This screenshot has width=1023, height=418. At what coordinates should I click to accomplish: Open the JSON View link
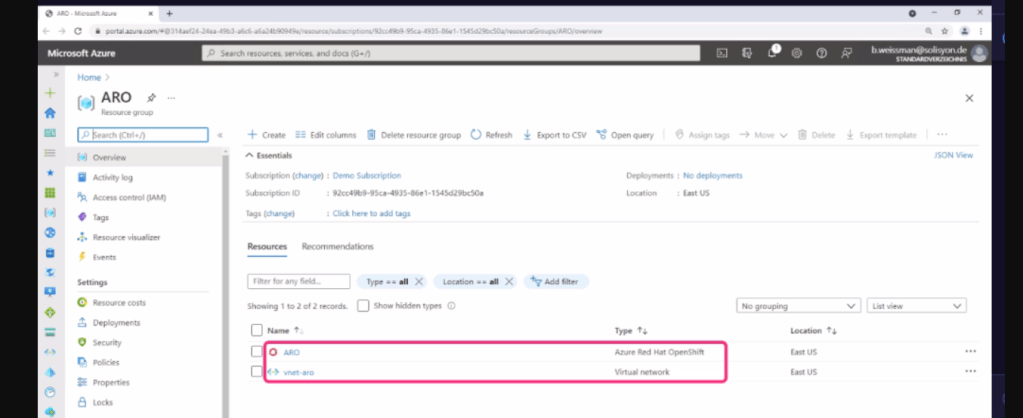954,155
